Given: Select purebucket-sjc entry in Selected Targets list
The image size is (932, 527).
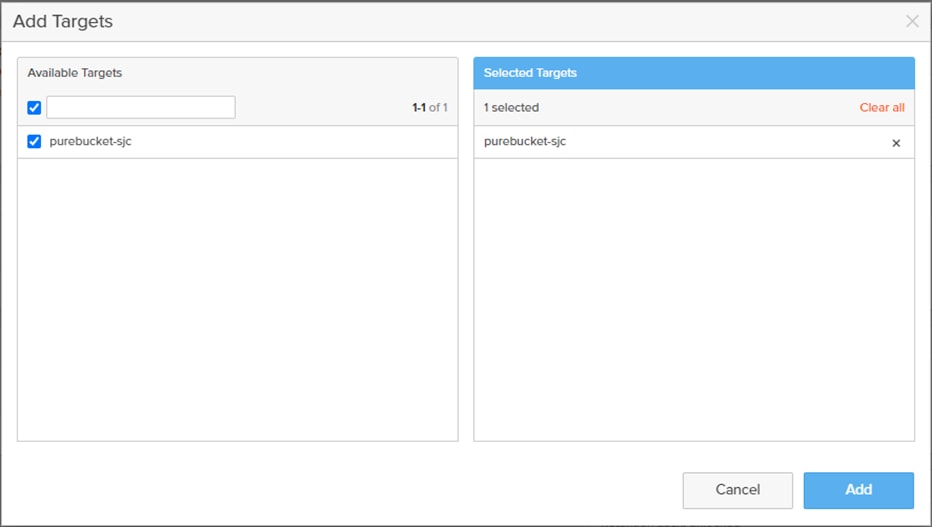Looking at the screenshot, I should 525,142.
